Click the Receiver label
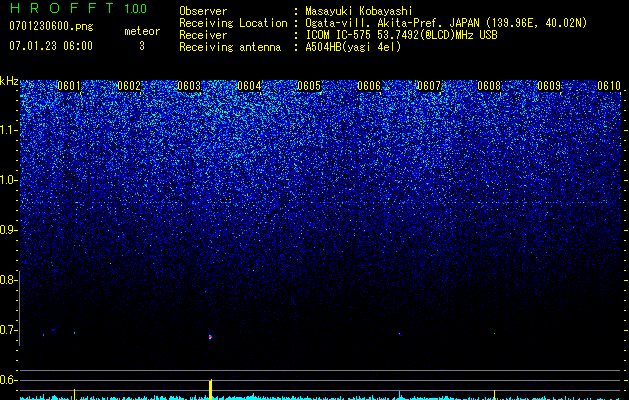629x400 pixels. click(203, 35)
